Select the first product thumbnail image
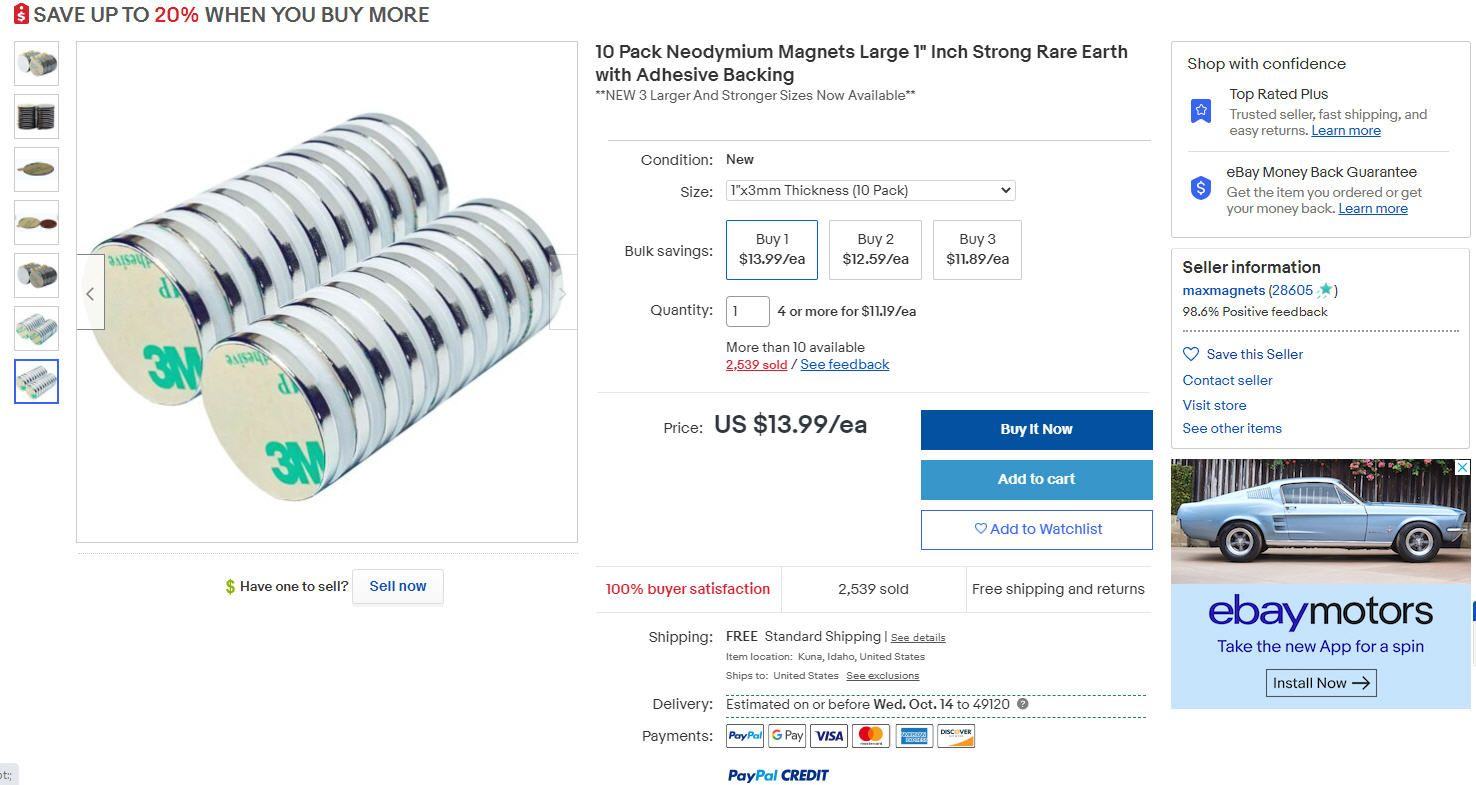1476x785 pixels. (37, 63)
